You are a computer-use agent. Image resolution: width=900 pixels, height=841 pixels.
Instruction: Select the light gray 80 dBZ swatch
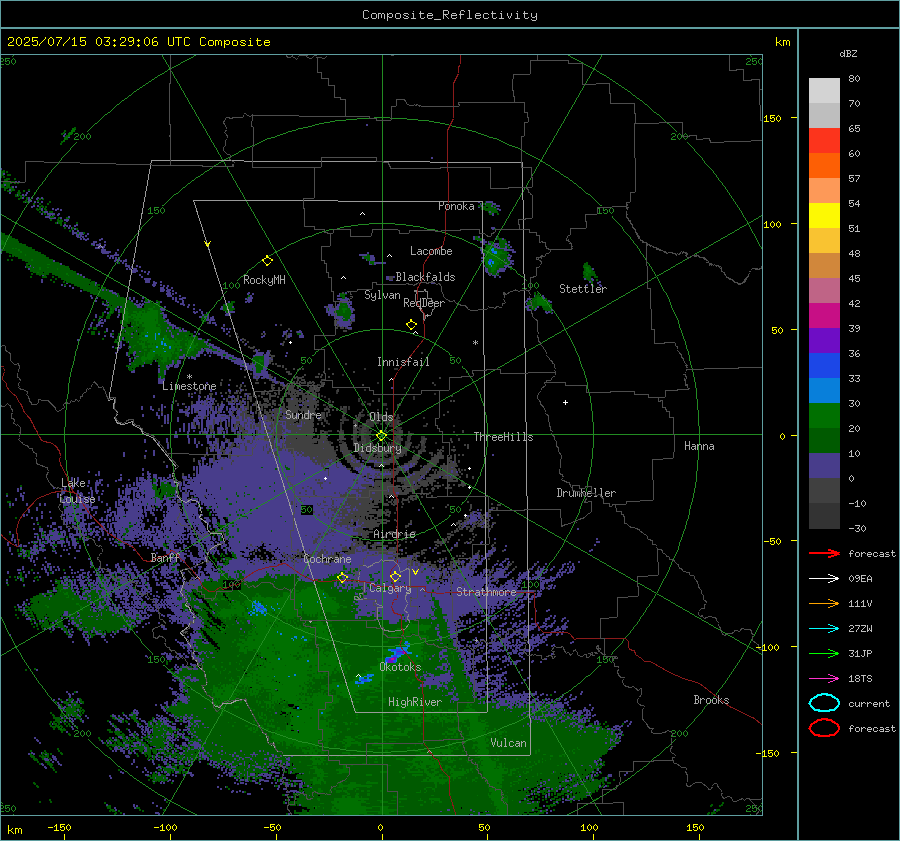(824, 90)
